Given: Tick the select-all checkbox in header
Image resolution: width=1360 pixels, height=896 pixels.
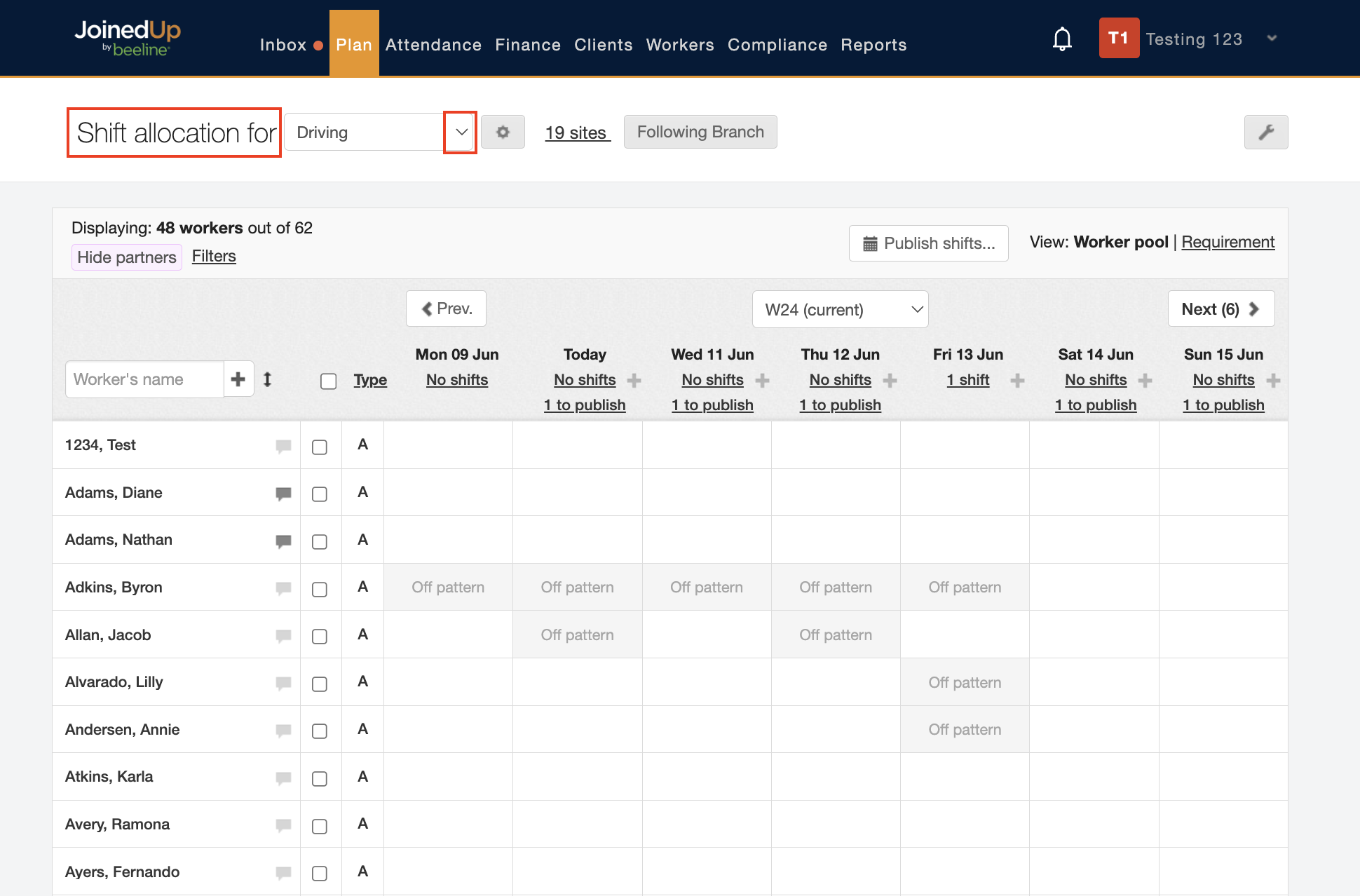Looking at the screenshot, I should point(328,381).
